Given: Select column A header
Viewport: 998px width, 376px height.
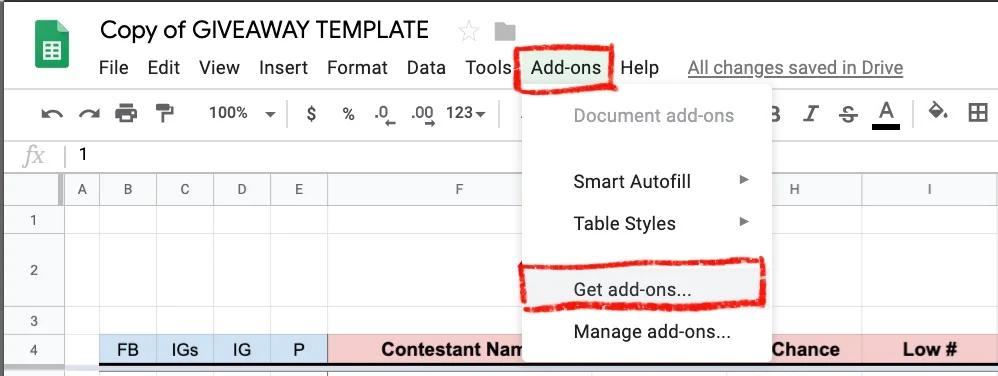Looking at the screenshot, I should click(81, 189).
